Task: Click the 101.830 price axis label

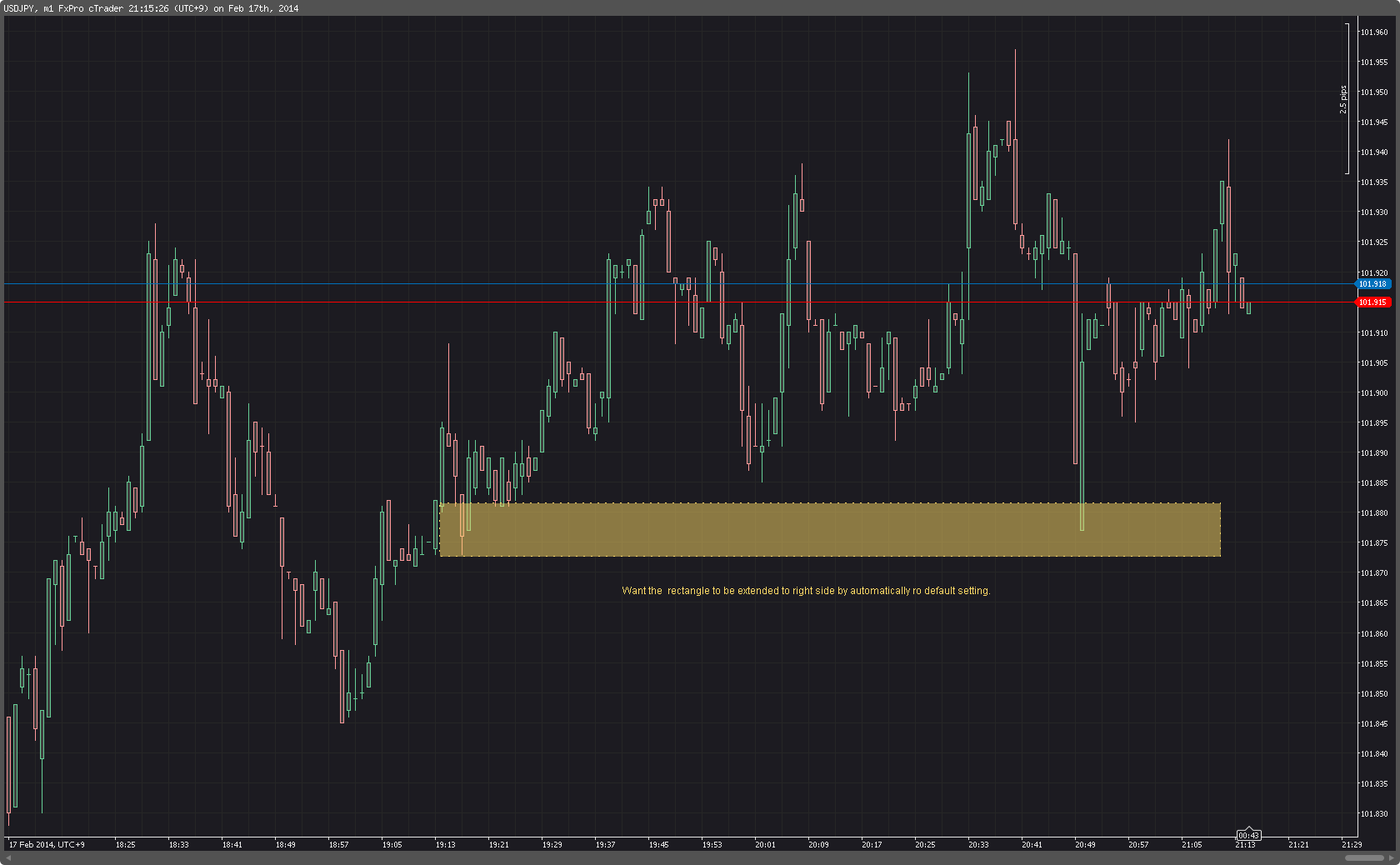Action: pos(1374,814)
